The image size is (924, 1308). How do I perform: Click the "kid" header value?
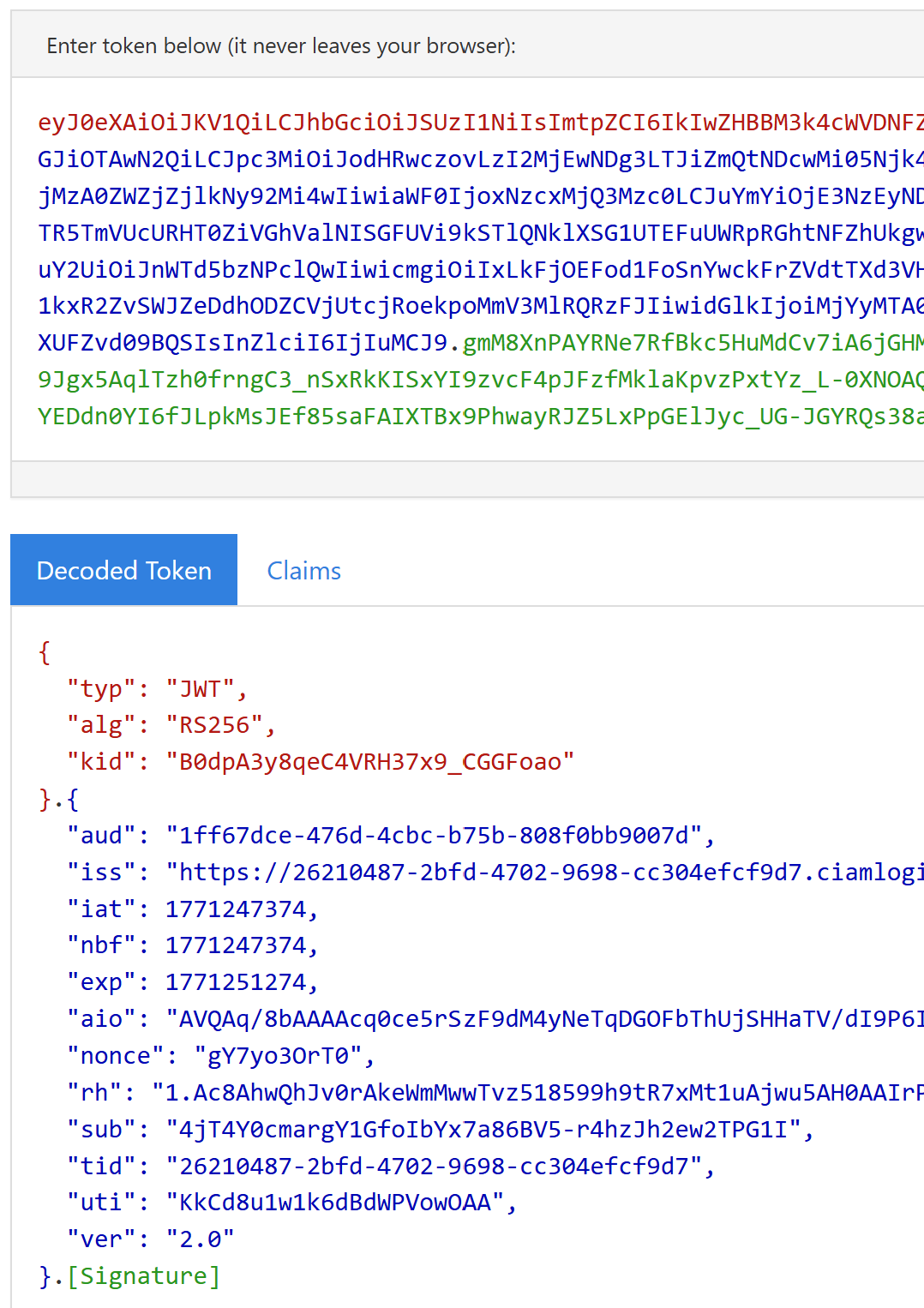pos(369,762)
